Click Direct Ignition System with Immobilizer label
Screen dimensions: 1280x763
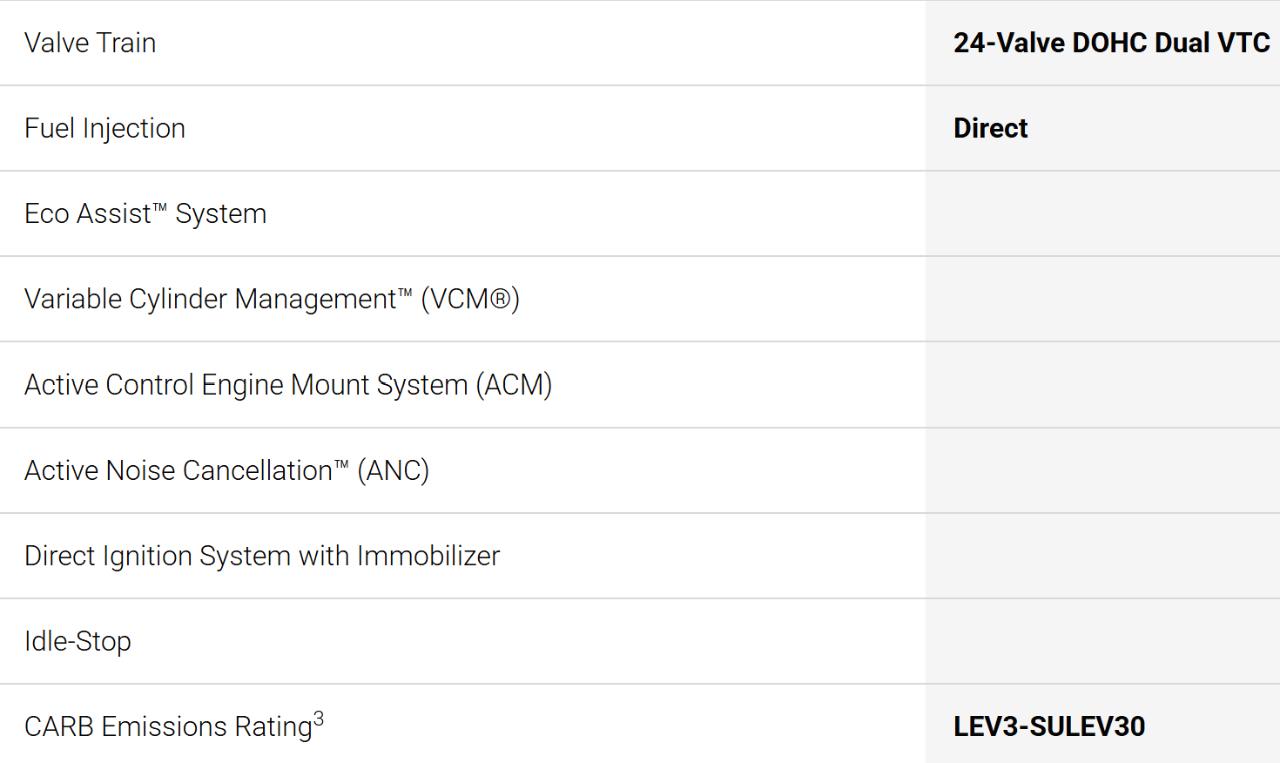pyautogui.click(x=262, y=556)
